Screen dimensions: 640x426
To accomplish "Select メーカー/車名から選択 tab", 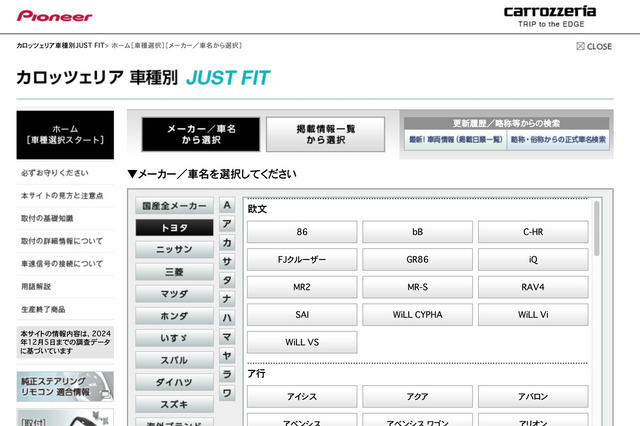I will click(x=201, y=135).
